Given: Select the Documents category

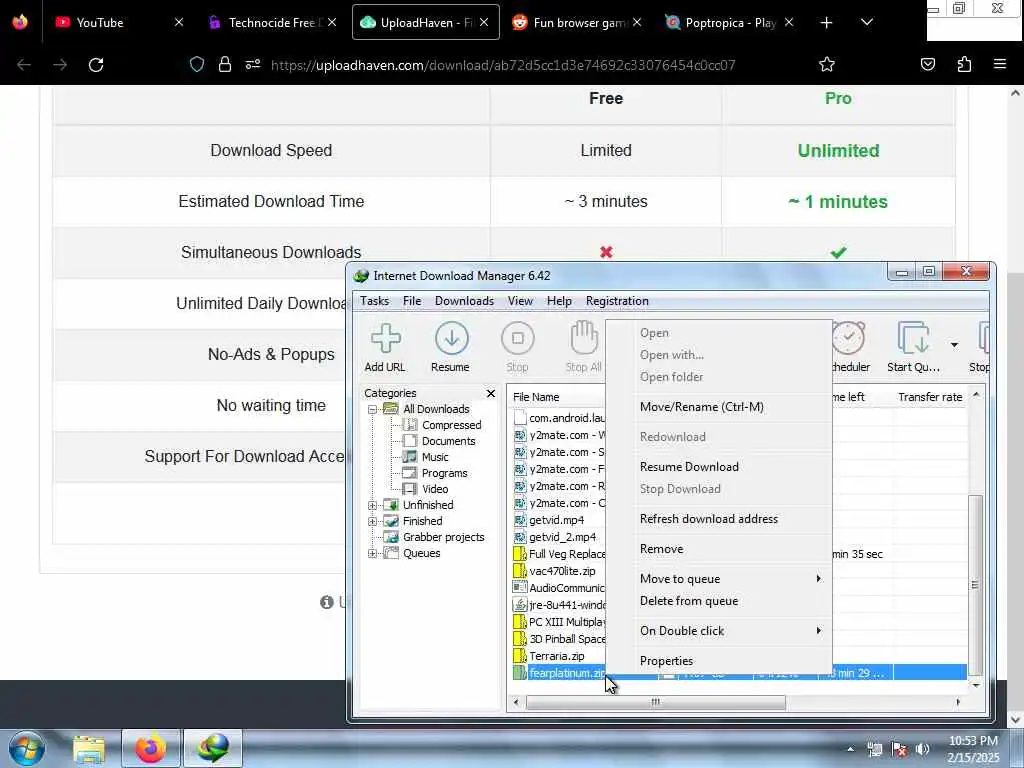Looking at the screenshot, I should coord(448,441).
